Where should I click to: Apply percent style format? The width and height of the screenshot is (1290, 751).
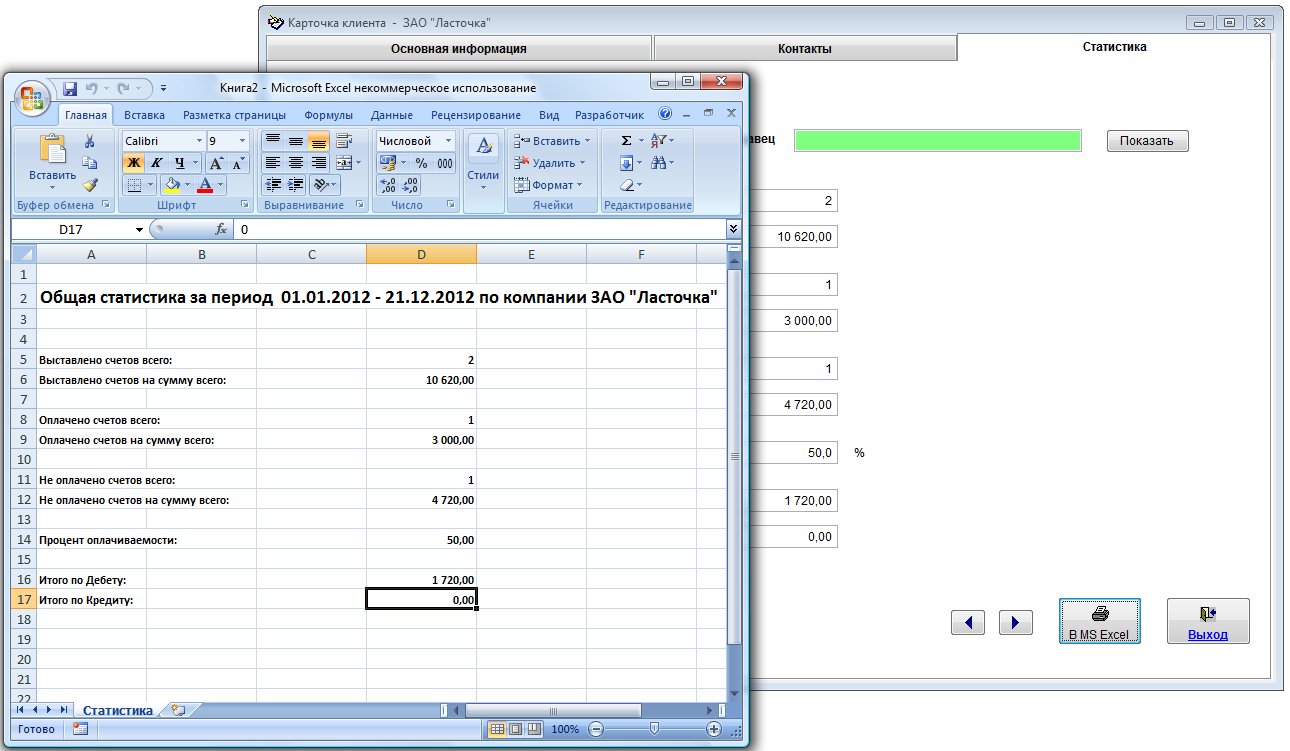point(421,163)
